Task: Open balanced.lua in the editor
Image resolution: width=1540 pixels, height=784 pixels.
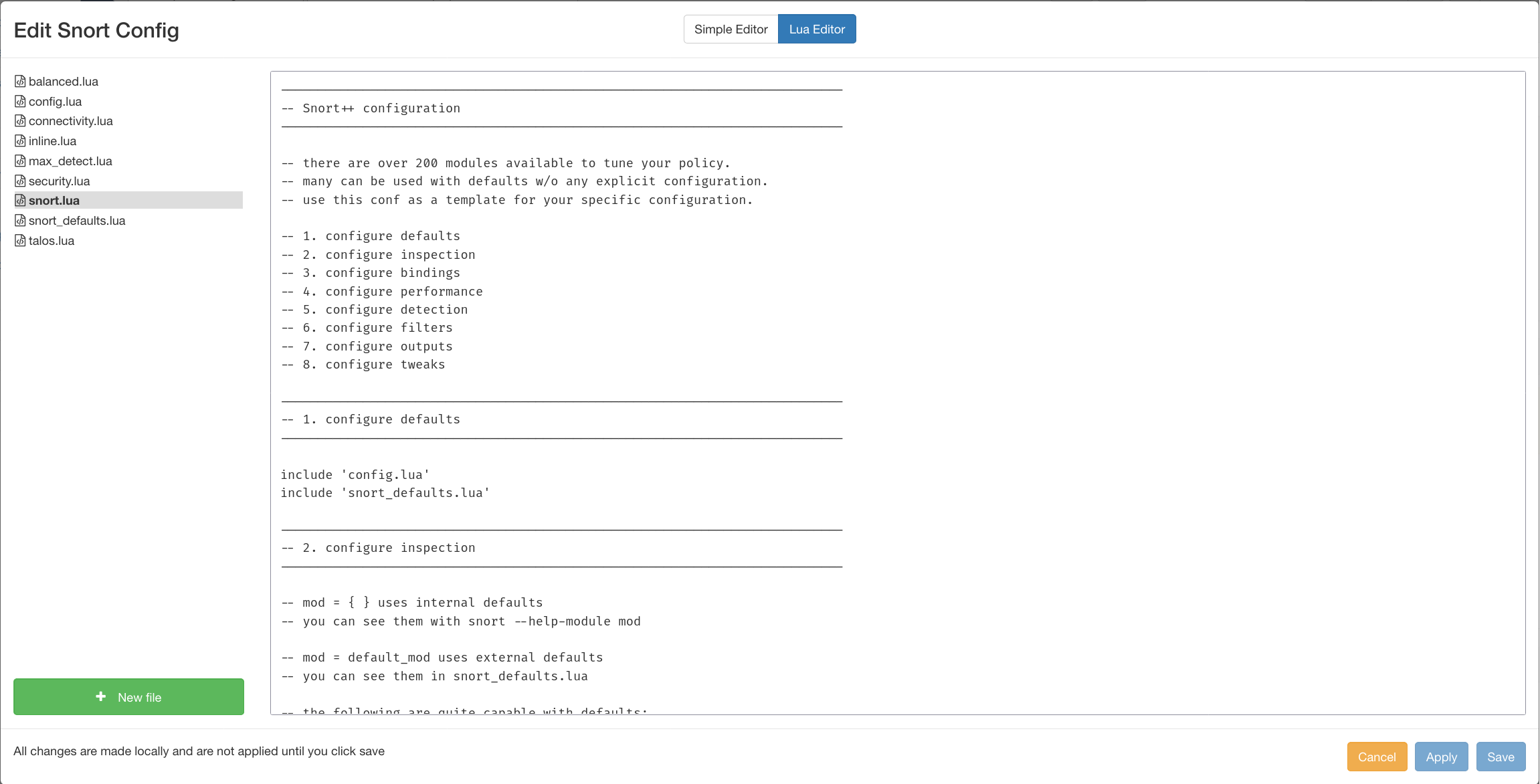Action: click(x=64, y=82)
